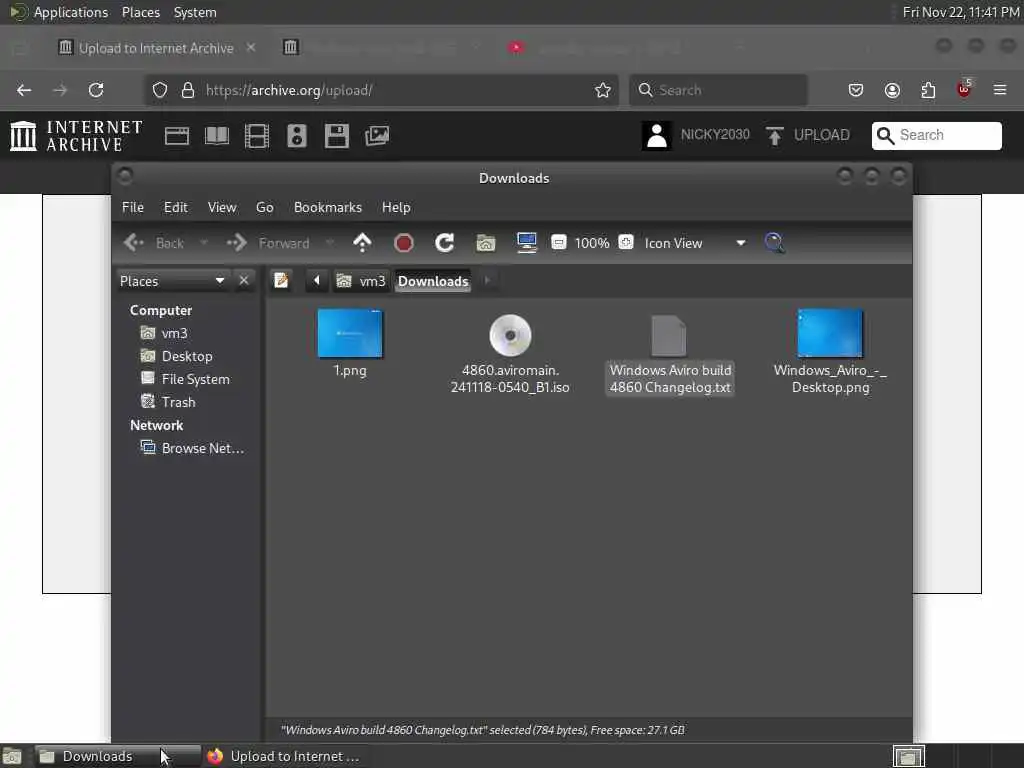
Task: Toggle text-based location bar edit icon
Action: 281,281
